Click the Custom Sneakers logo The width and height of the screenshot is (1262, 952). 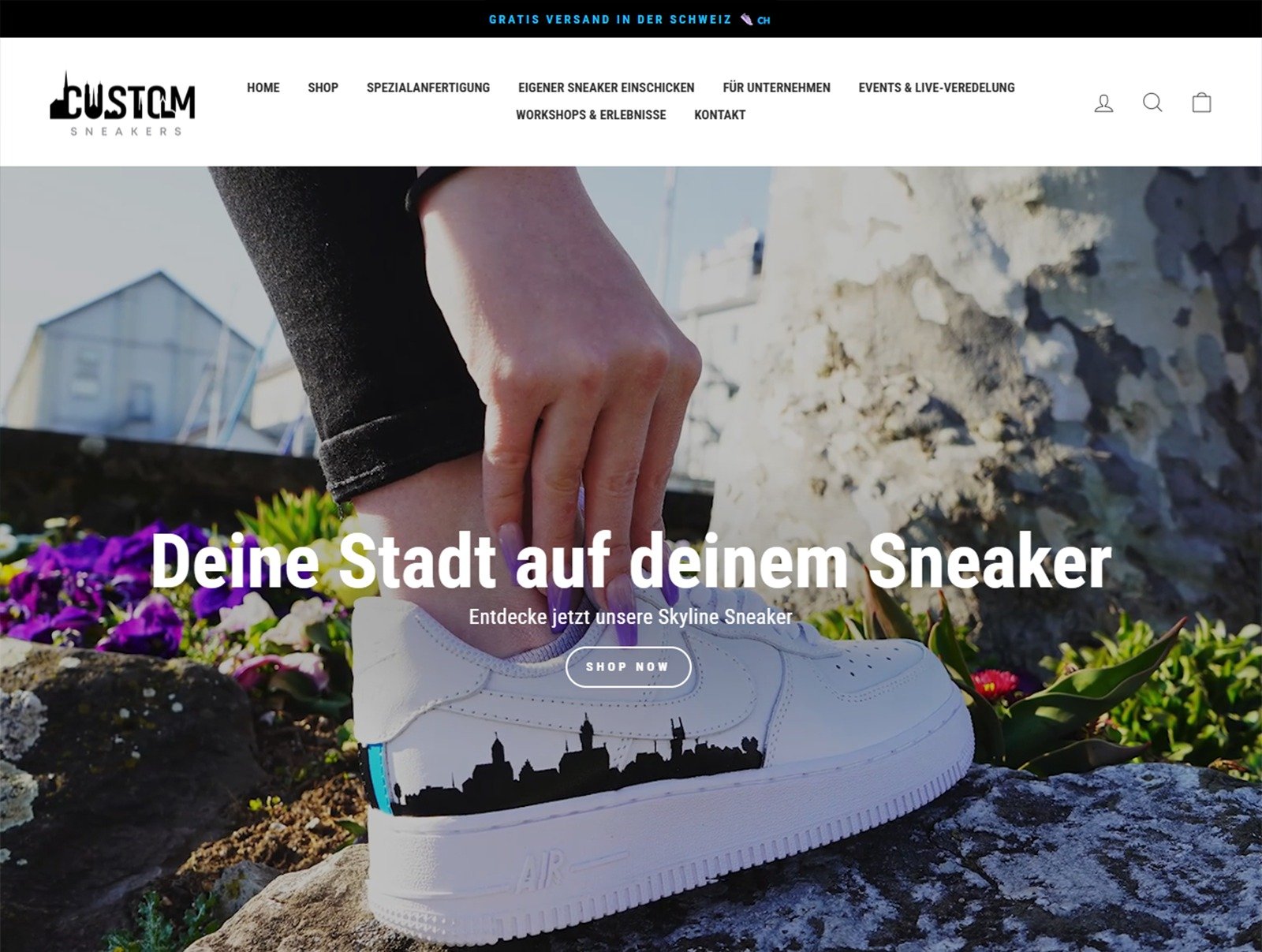122,104
